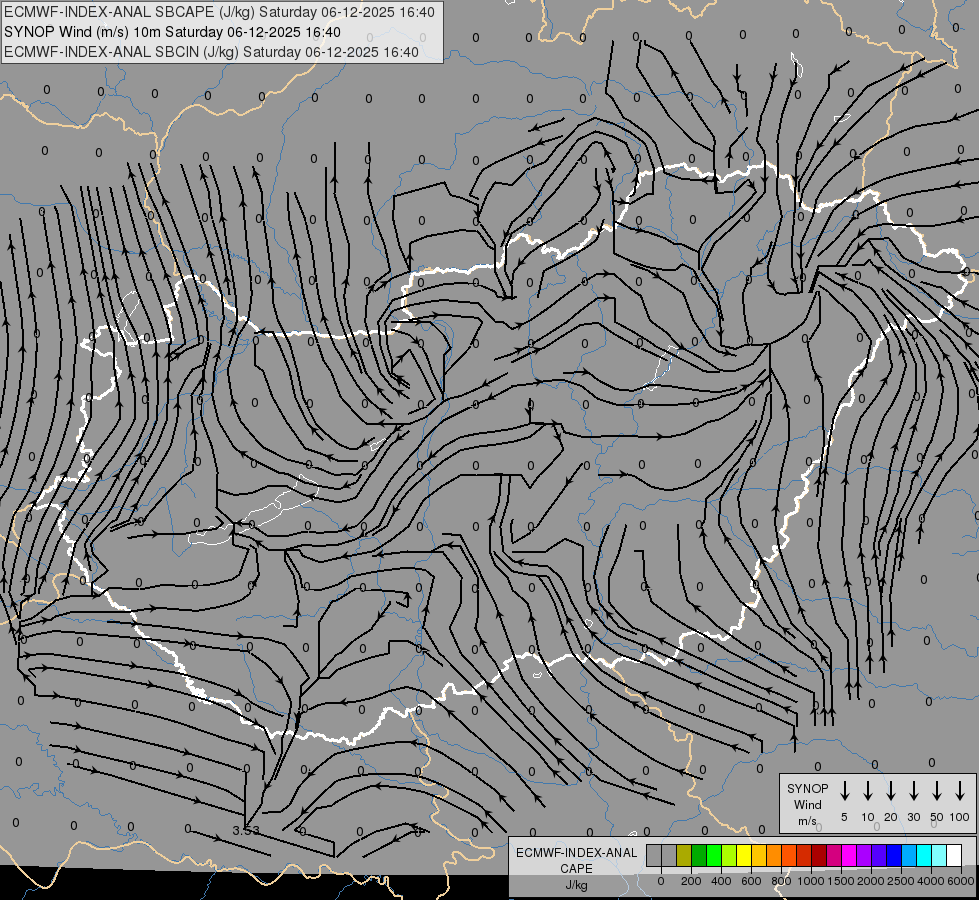The image size is (979, 900).
Task: Click the 4000 tick label on CAPE scale
Action: 931,881
